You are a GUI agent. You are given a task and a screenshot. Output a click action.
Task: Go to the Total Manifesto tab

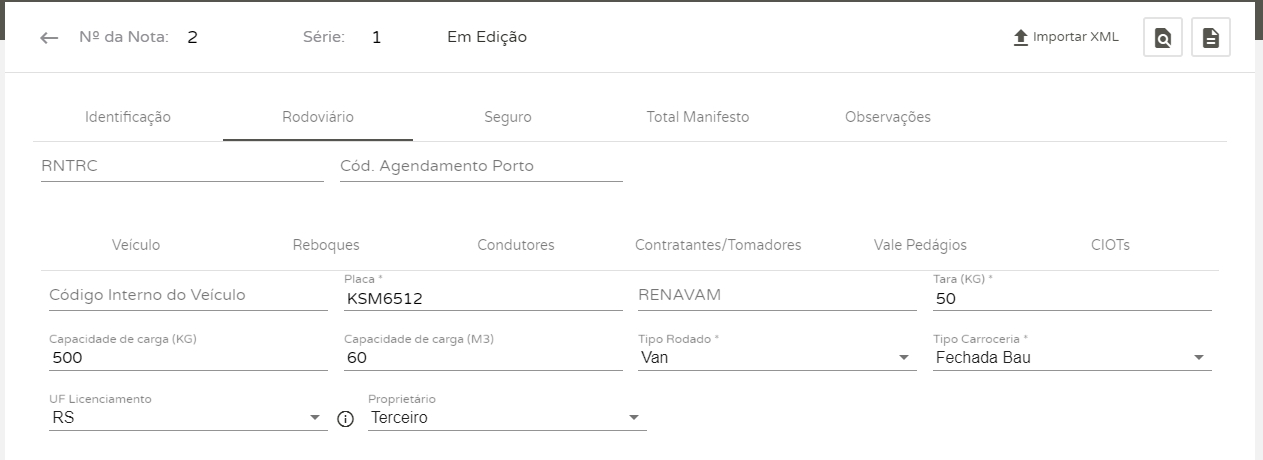click(698, 117)
